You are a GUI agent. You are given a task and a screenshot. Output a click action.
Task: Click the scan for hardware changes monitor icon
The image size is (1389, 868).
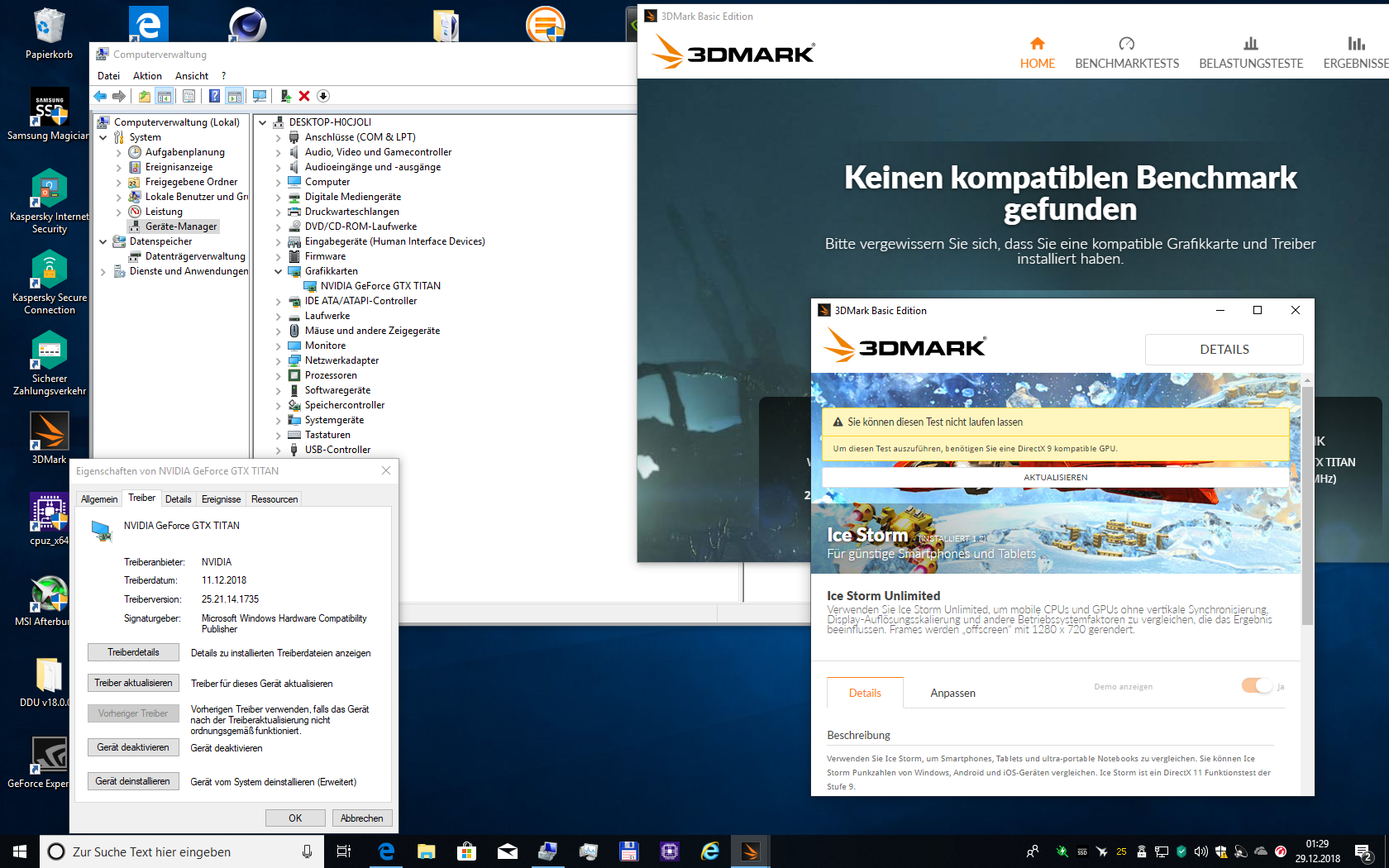pyautogui.click(x=260, y=97)
